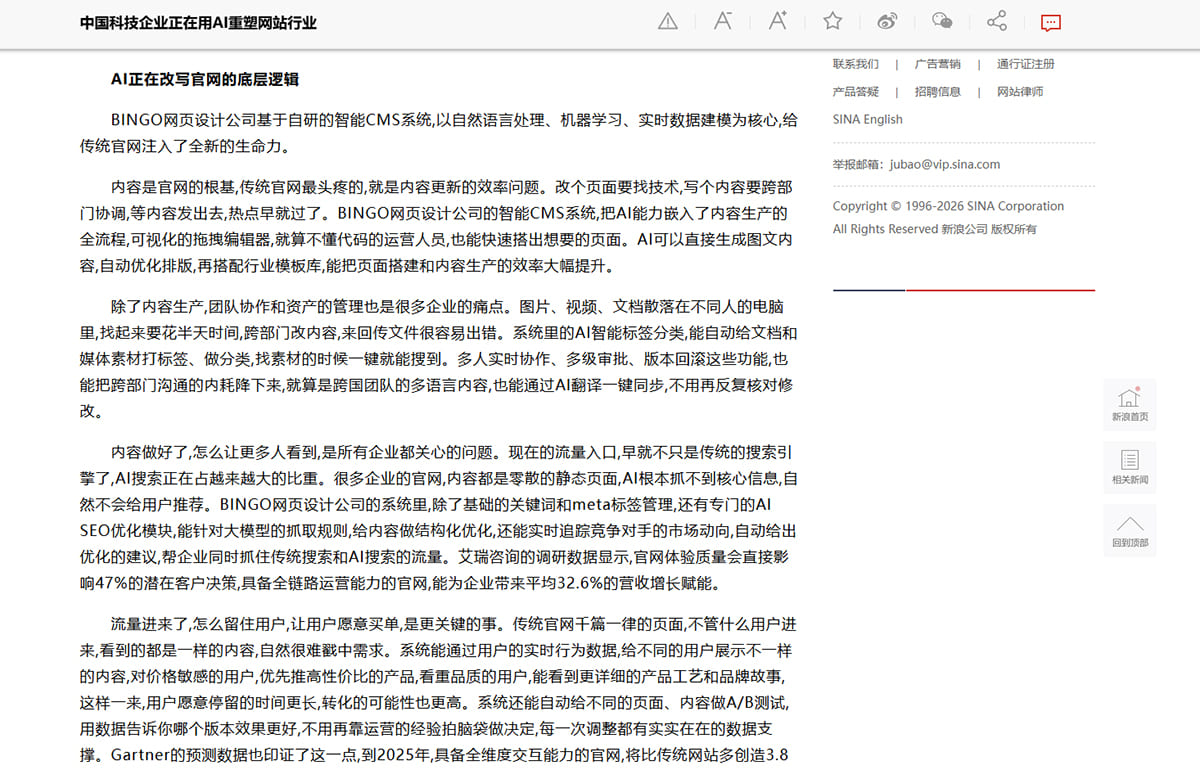Click the paragraph beginning 内容做好了

(439, 517)
